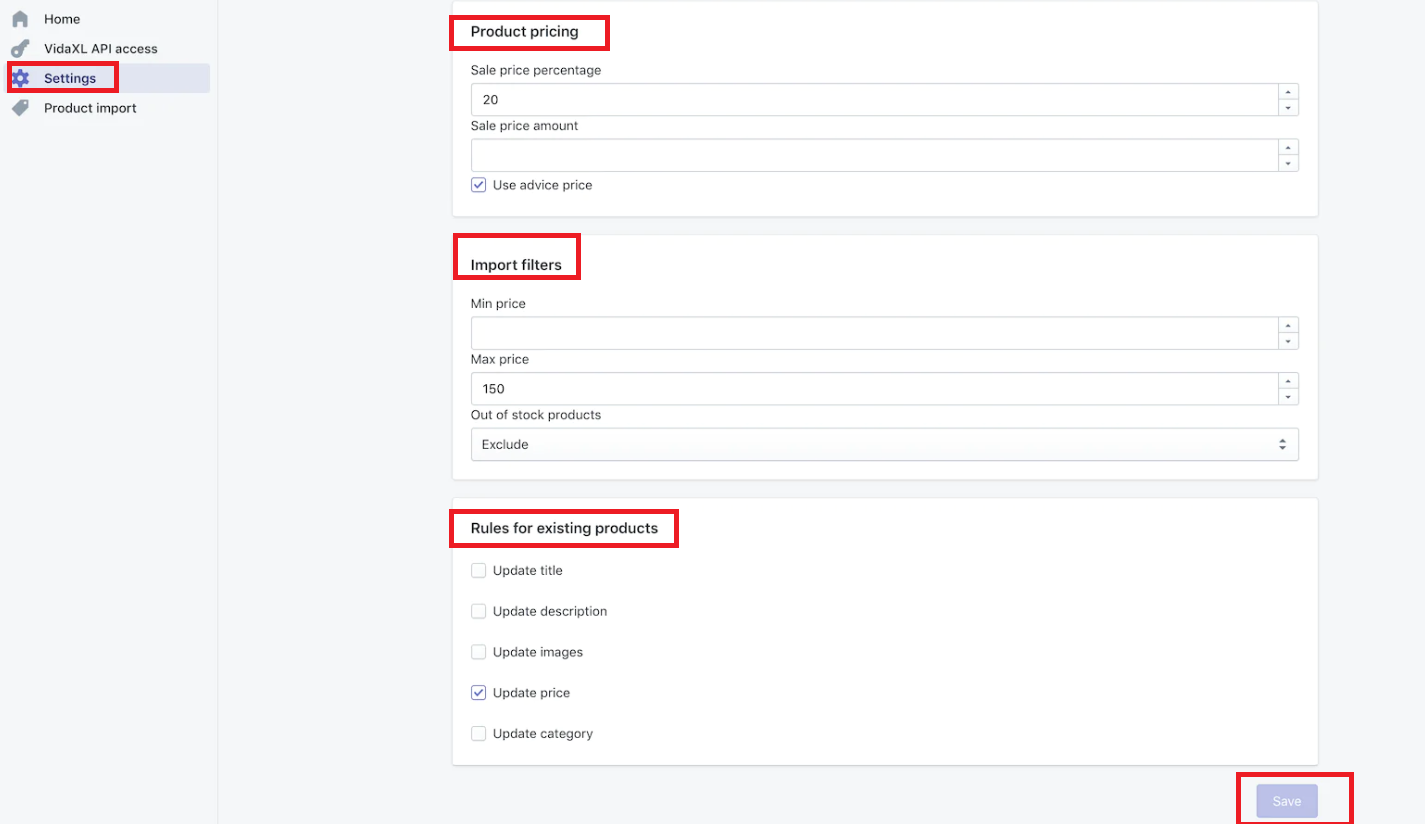Enable Update category checkbox
Image resolution: width=1425 pixels, height=824 pixels.
pos(479,734)
